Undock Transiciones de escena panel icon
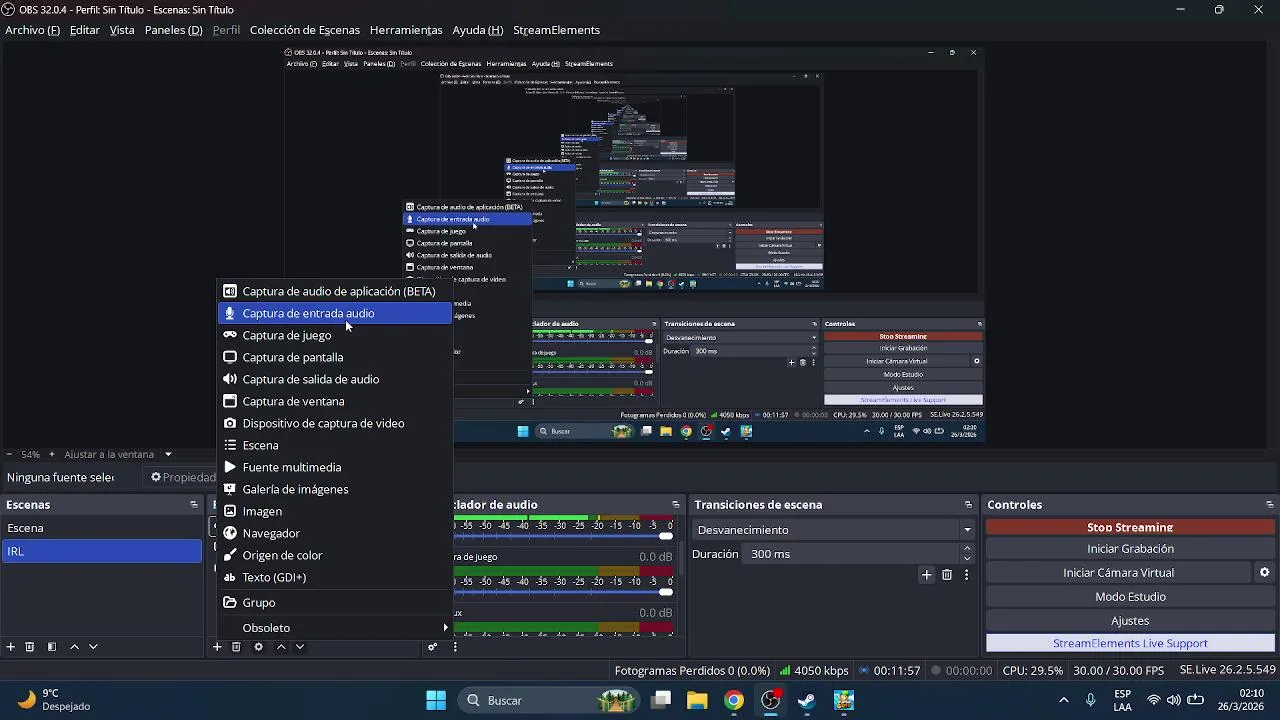 [x=968, y=505]
